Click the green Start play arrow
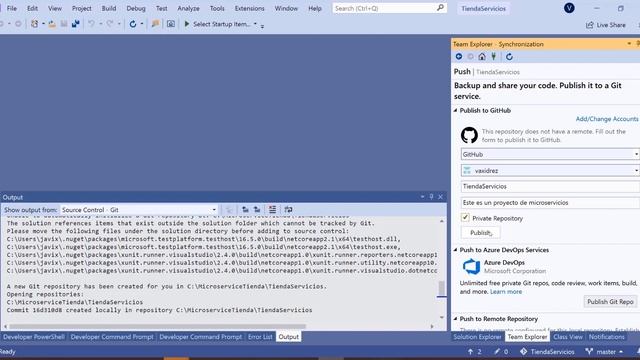640x360 pixels. click(187, 24)
